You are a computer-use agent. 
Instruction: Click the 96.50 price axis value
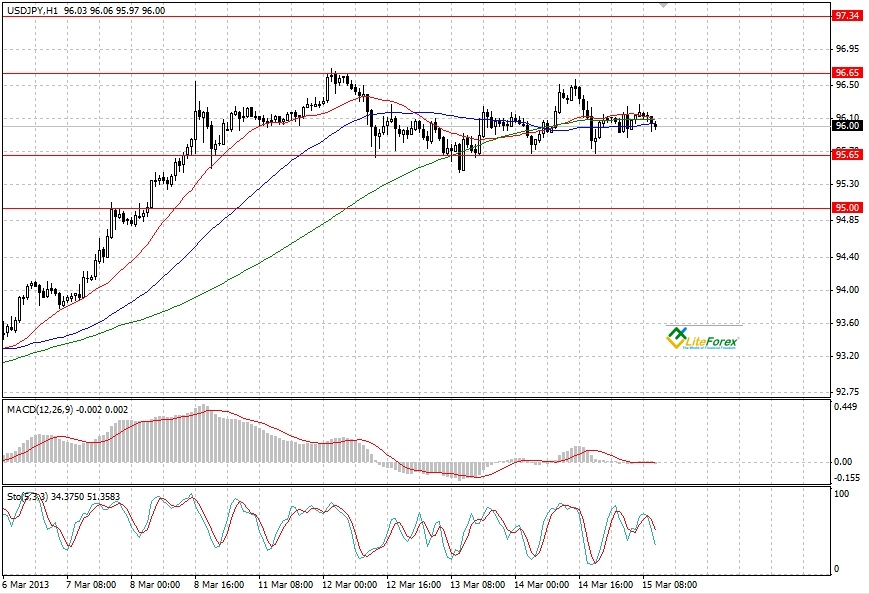point(847,85)
